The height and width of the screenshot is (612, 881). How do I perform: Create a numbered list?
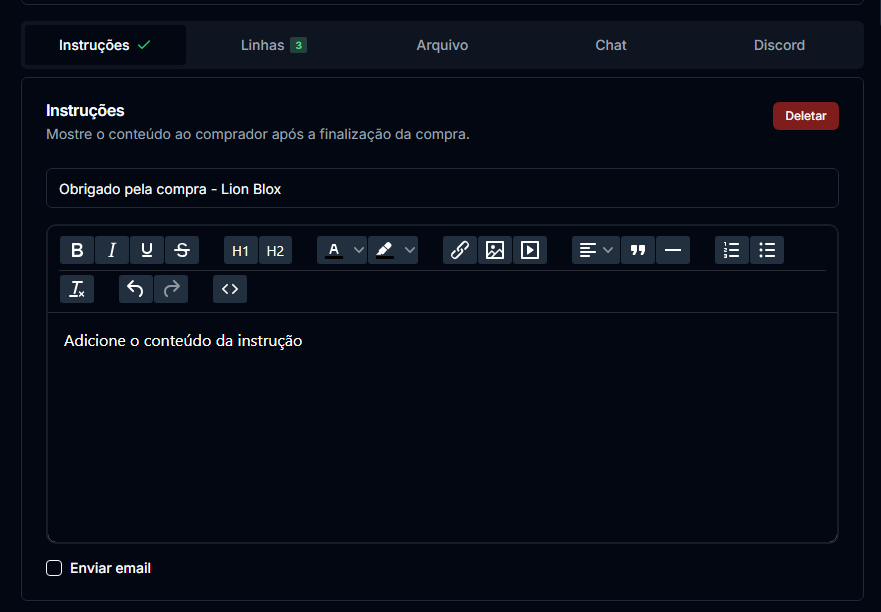tap(732, 250)
